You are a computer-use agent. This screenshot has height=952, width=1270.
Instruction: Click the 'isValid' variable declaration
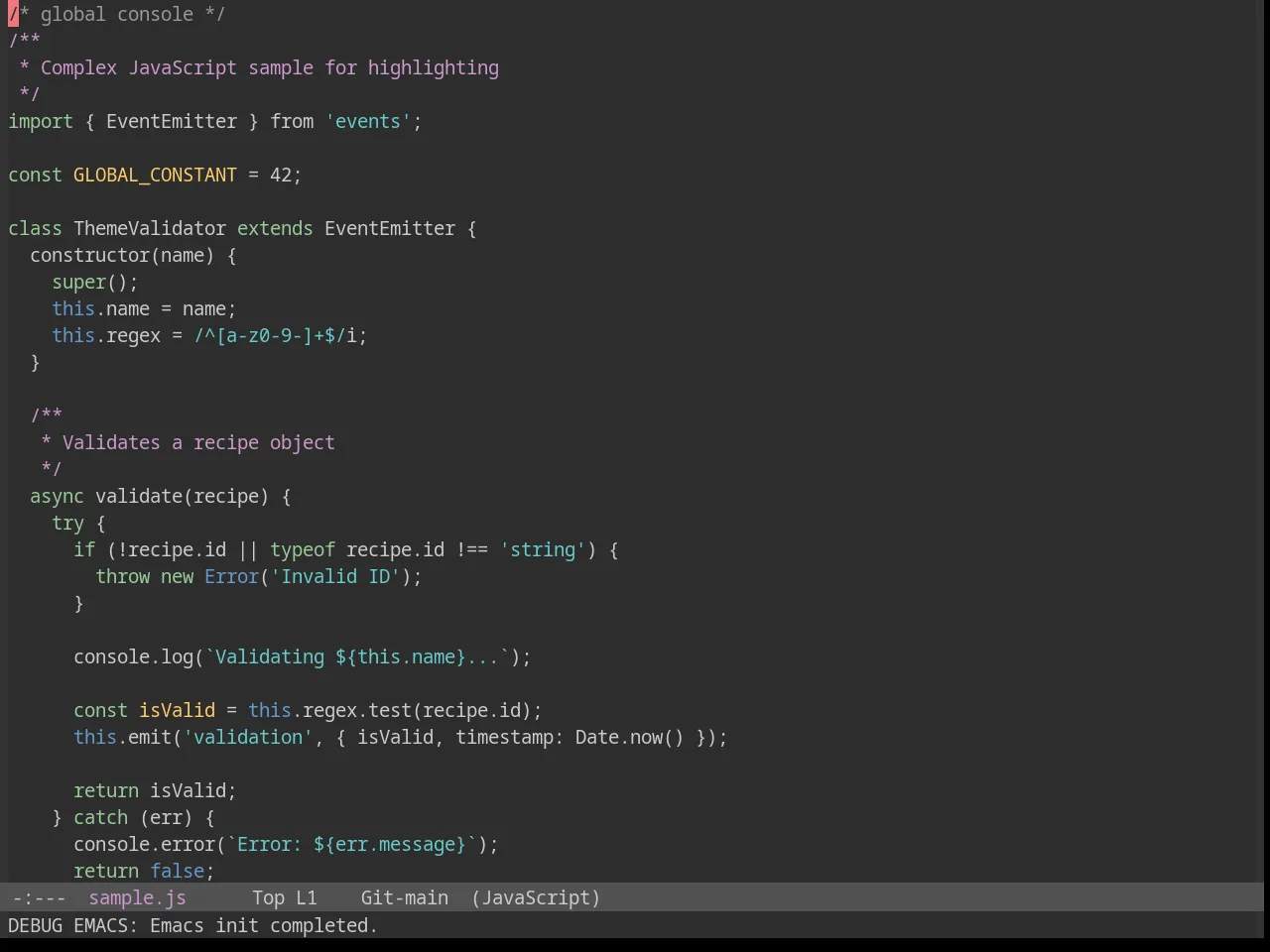177,710
